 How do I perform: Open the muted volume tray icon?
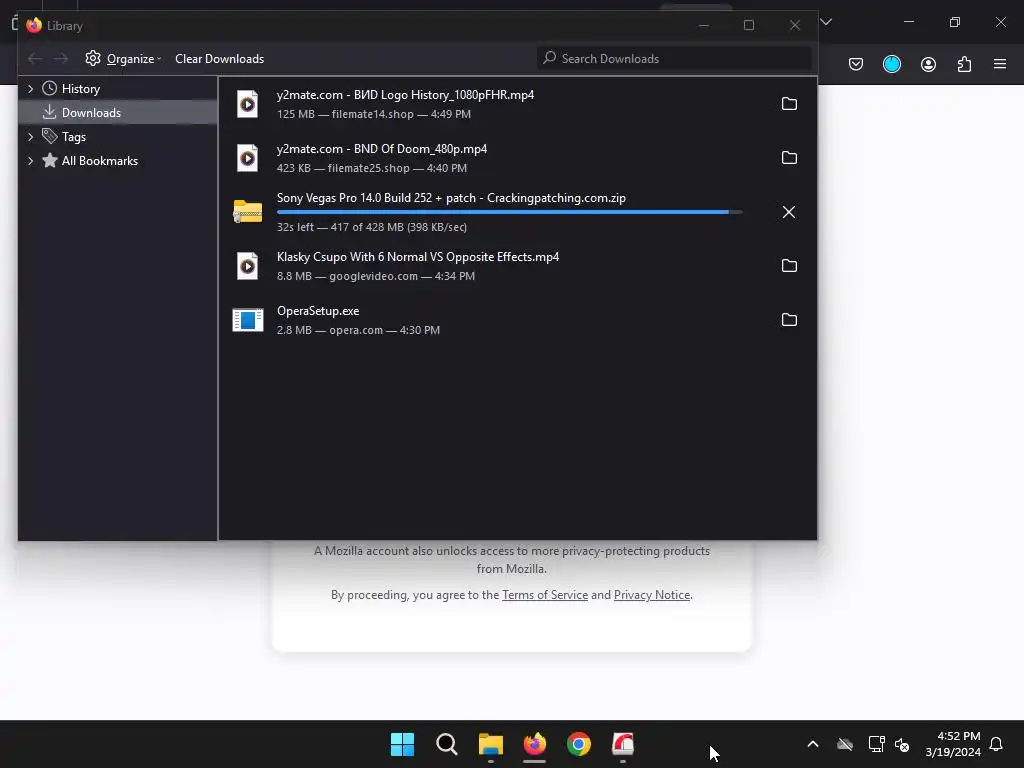pos(902,744)
